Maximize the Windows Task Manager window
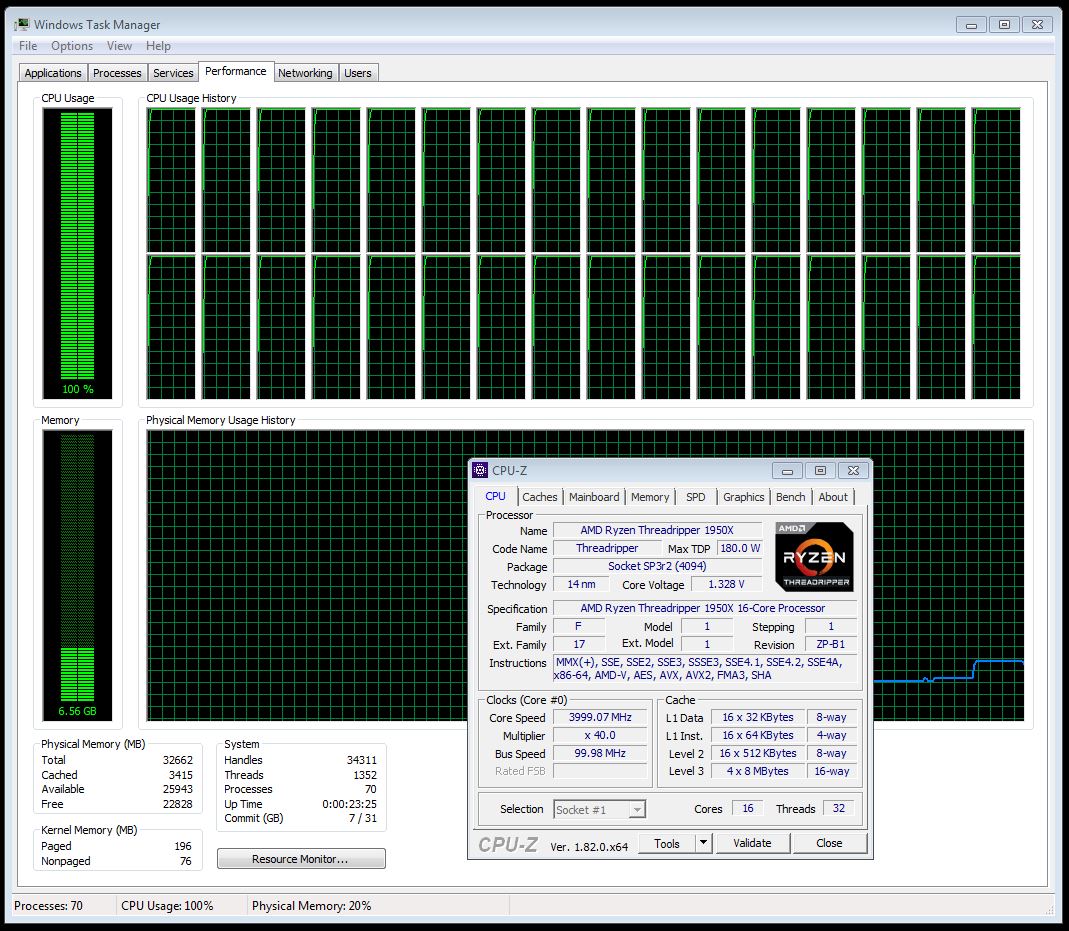This screenshot has height=931, width=1069. [x=1005, y=24]
